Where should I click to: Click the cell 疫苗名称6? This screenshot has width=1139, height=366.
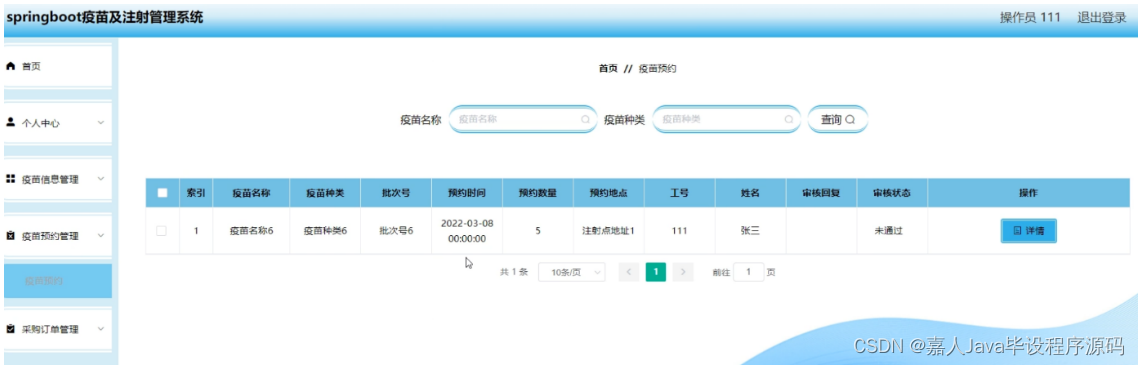click(x=251, y=231)
